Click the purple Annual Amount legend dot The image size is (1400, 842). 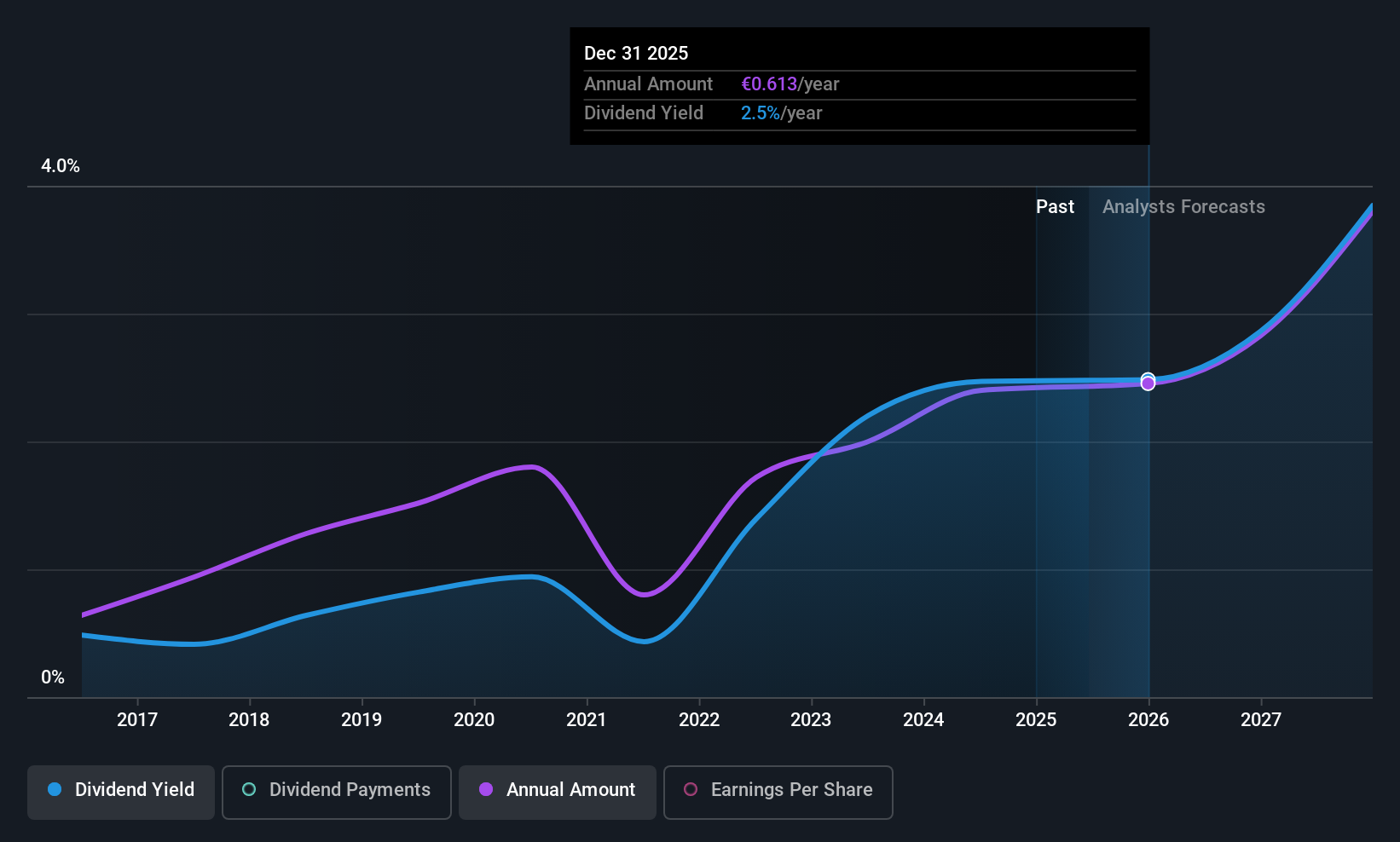(486, 789)
